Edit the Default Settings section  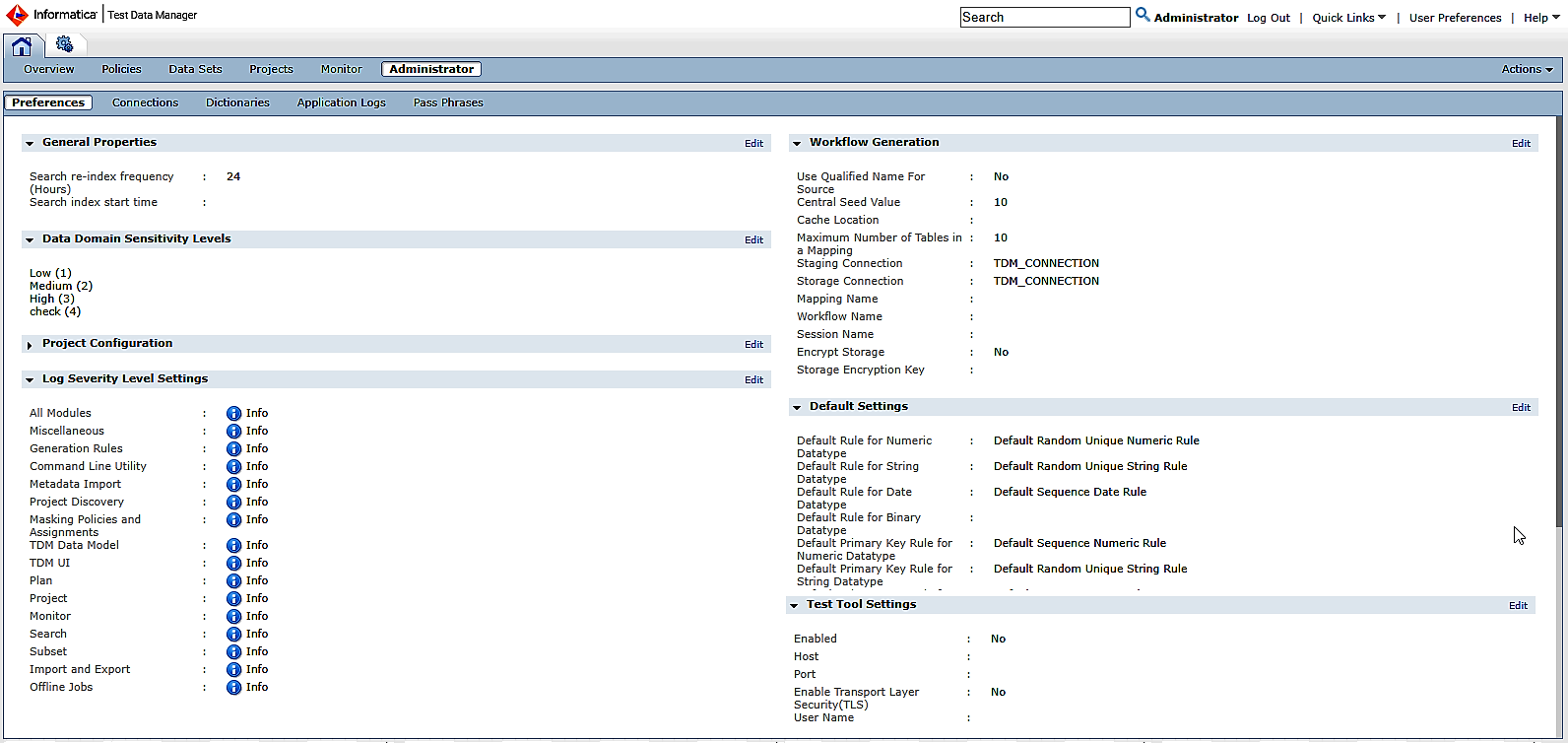[1521, 408]
